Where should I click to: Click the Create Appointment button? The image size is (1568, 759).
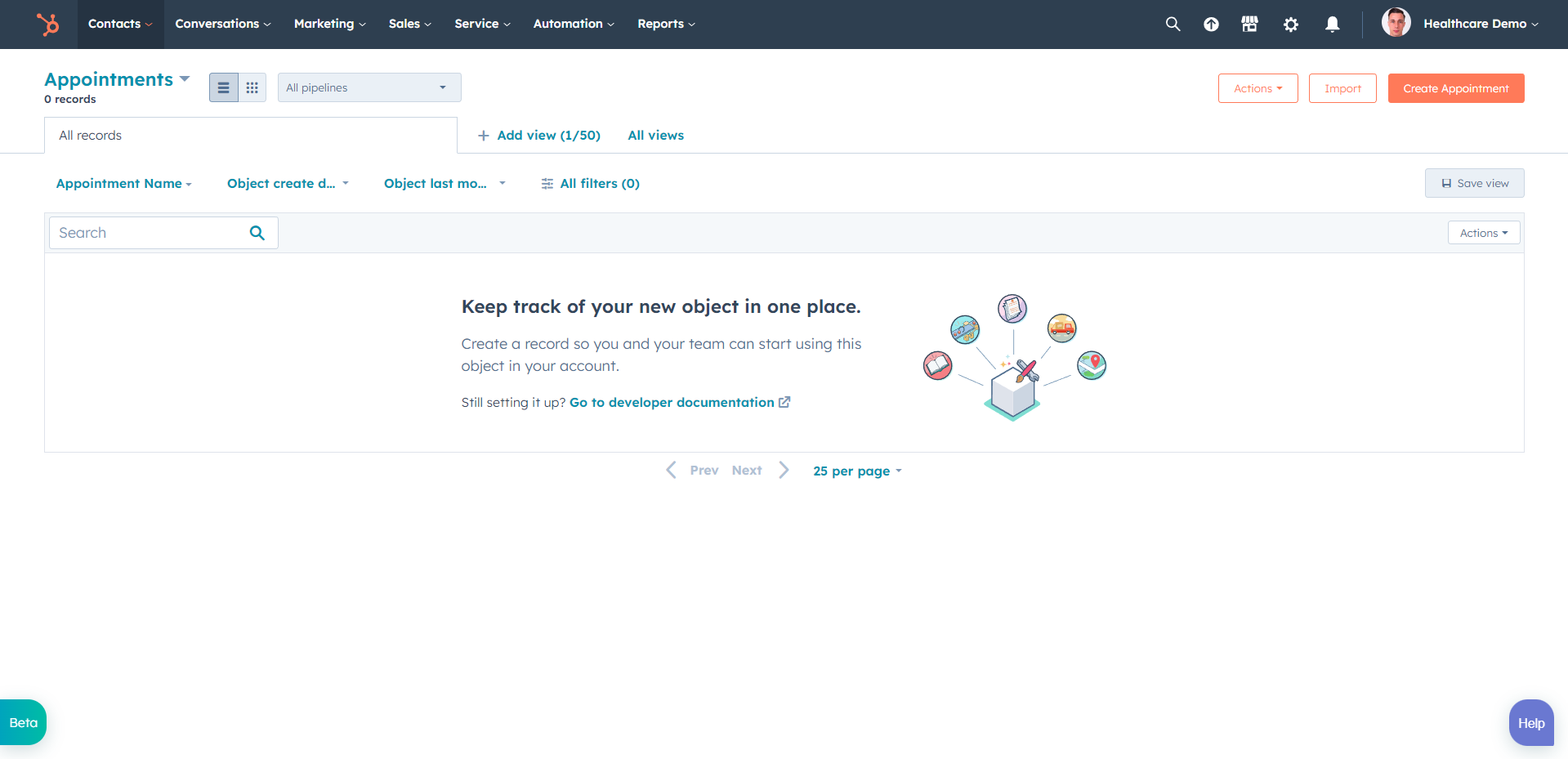click(x=1455, y=87)
